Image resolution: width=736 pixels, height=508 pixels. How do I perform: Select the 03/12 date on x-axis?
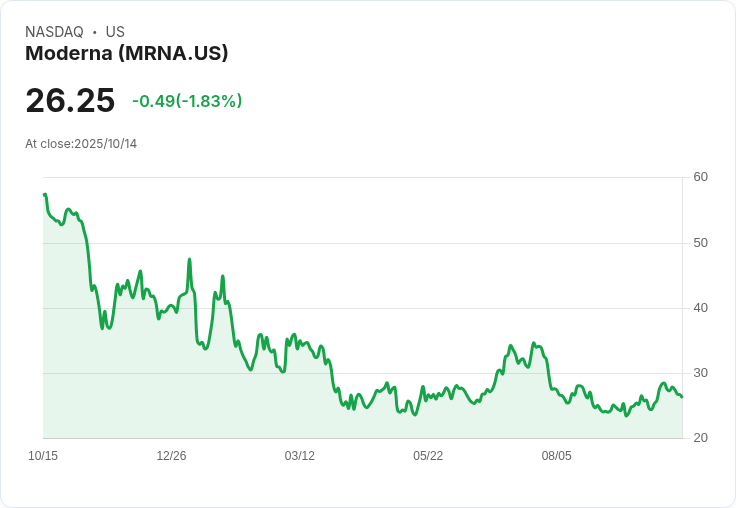[300, 456]
